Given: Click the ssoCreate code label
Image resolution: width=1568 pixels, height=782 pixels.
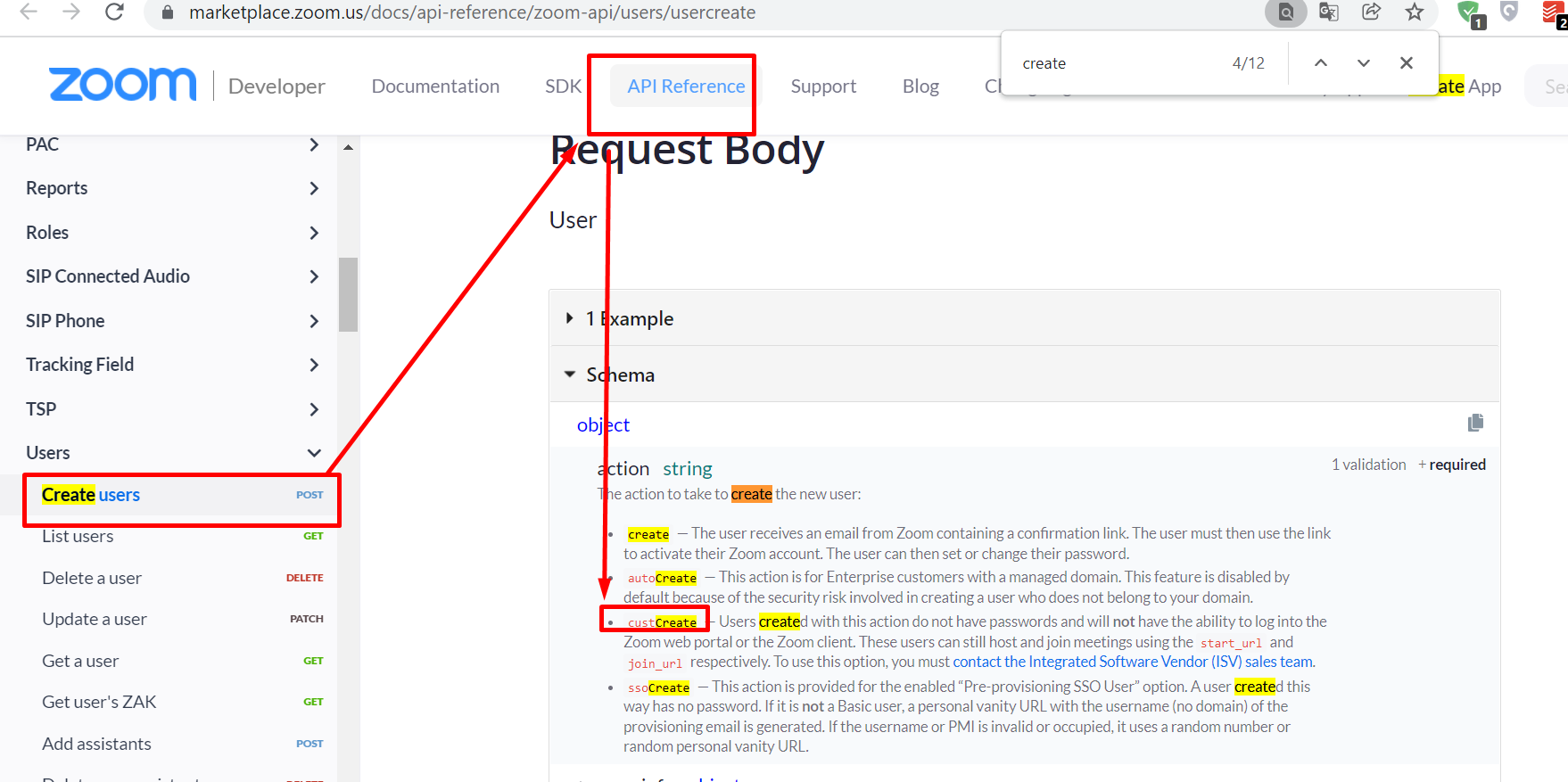Looking at the screenshot, I should click(x=658, y=687).
